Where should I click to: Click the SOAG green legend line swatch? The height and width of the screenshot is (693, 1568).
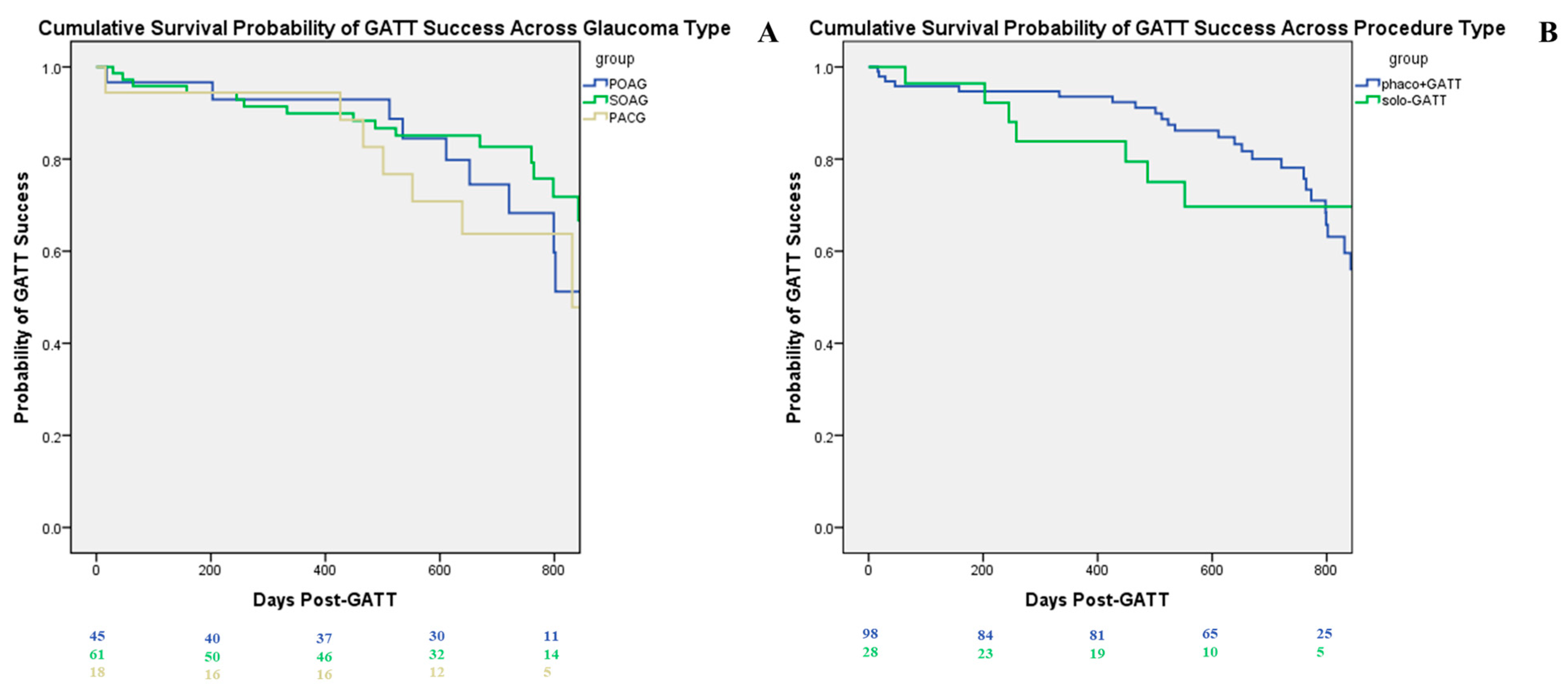pyautogui.click(x=595, y=100)
